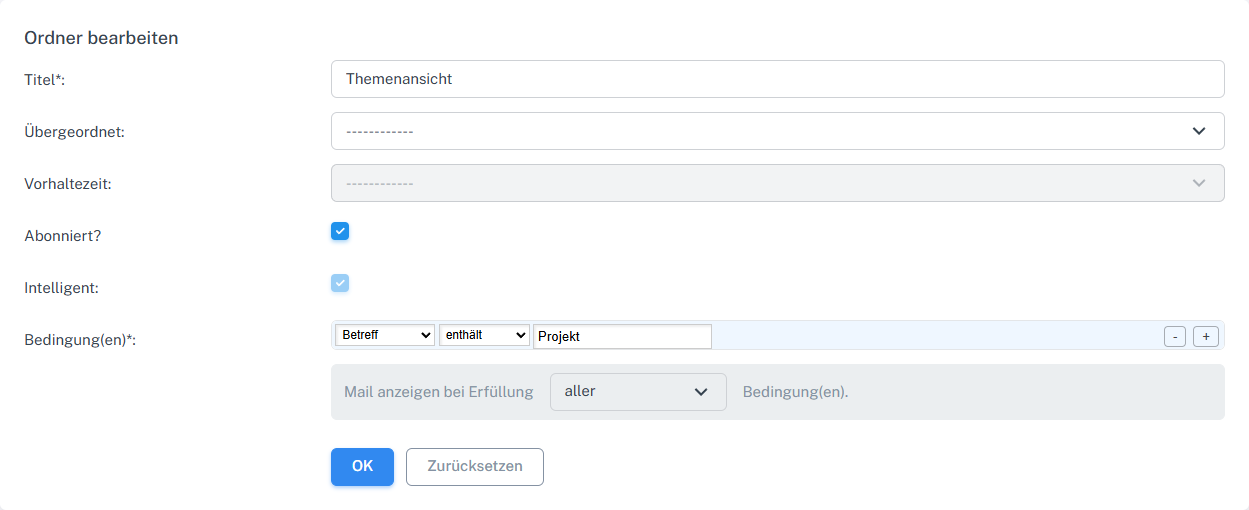The width and height of the screenshot is (1249, 510).
Task: Click the Abonniert? label
Action: [x=63, y=236]
